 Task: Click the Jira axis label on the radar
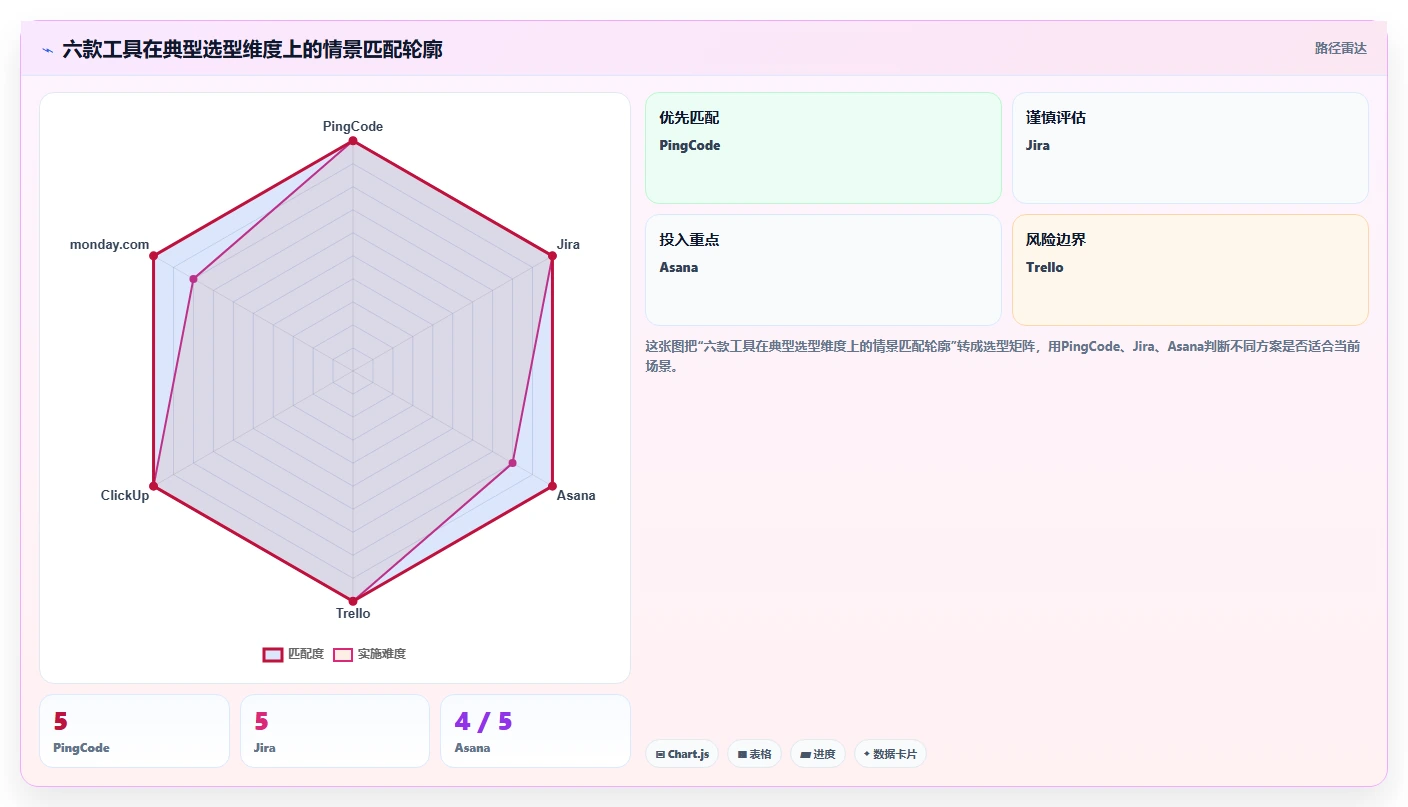tap(568, 244)
